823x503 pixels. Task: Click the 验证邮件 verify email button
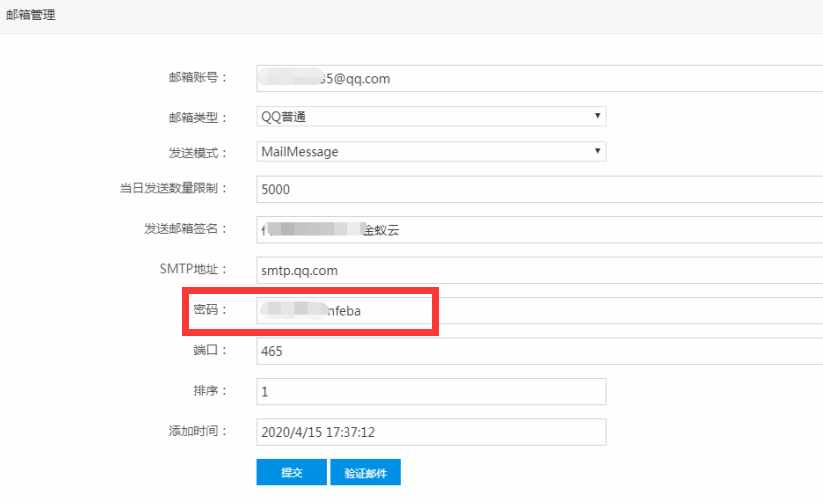365,473
